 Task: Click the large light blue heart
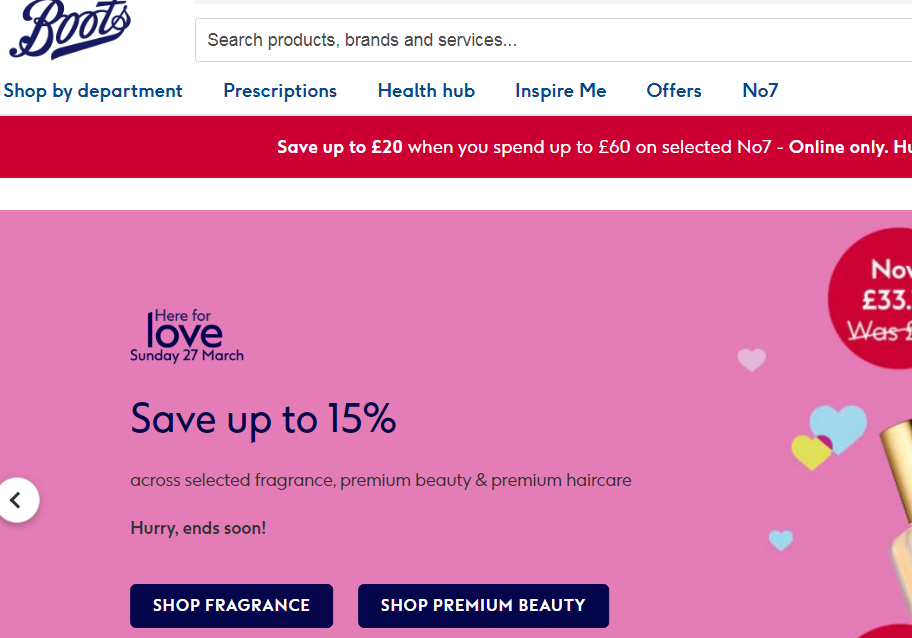tap(840, 425)
